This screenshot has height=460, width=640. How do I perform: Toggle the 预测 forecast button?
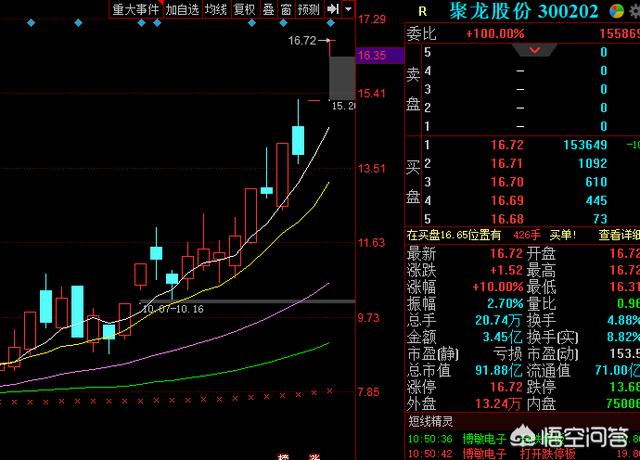[309, 9]
